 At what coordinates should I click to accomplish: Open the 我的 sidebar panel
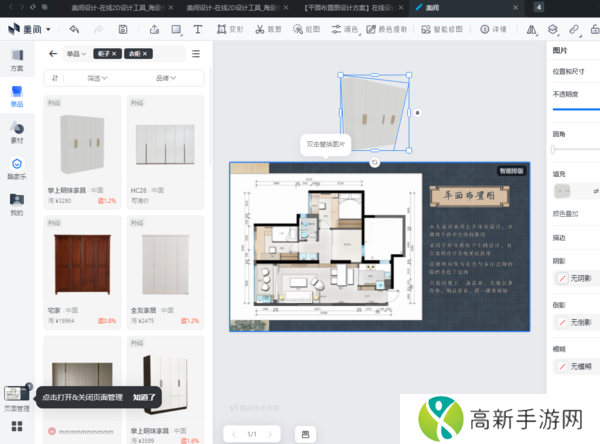coord(16,204)
